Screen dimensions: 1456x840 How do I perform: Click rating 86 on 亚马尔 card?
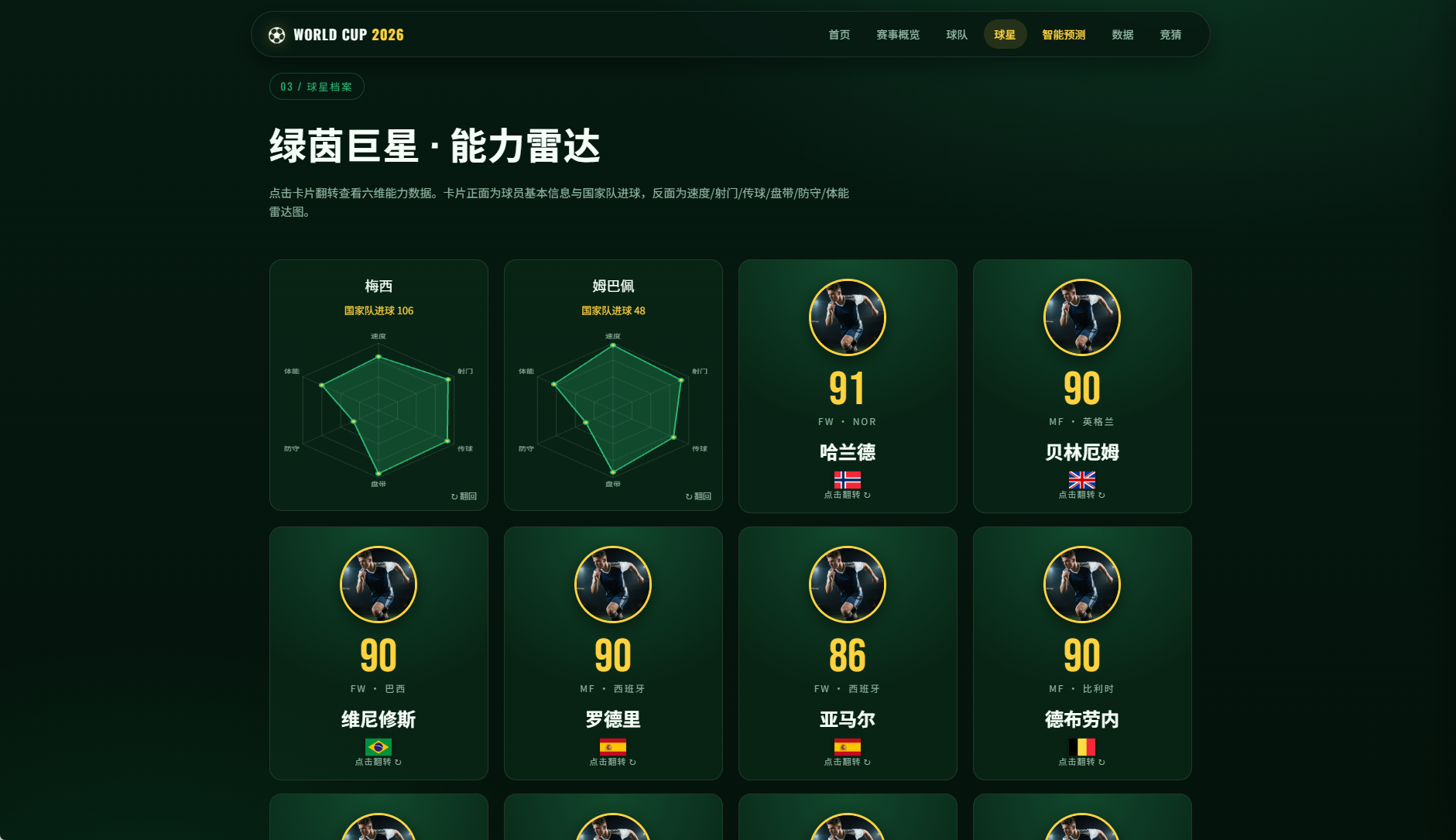click(x=848, y=656)
